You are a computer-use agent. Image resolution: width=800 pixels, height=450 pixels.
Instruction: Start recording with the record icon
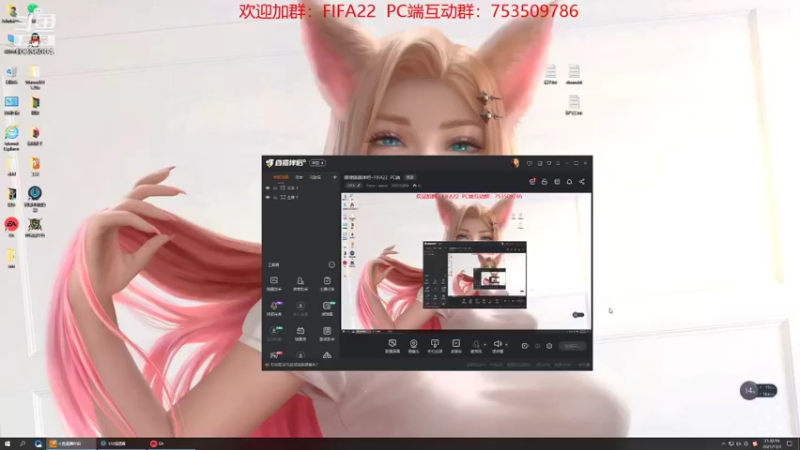click(524, 346)
